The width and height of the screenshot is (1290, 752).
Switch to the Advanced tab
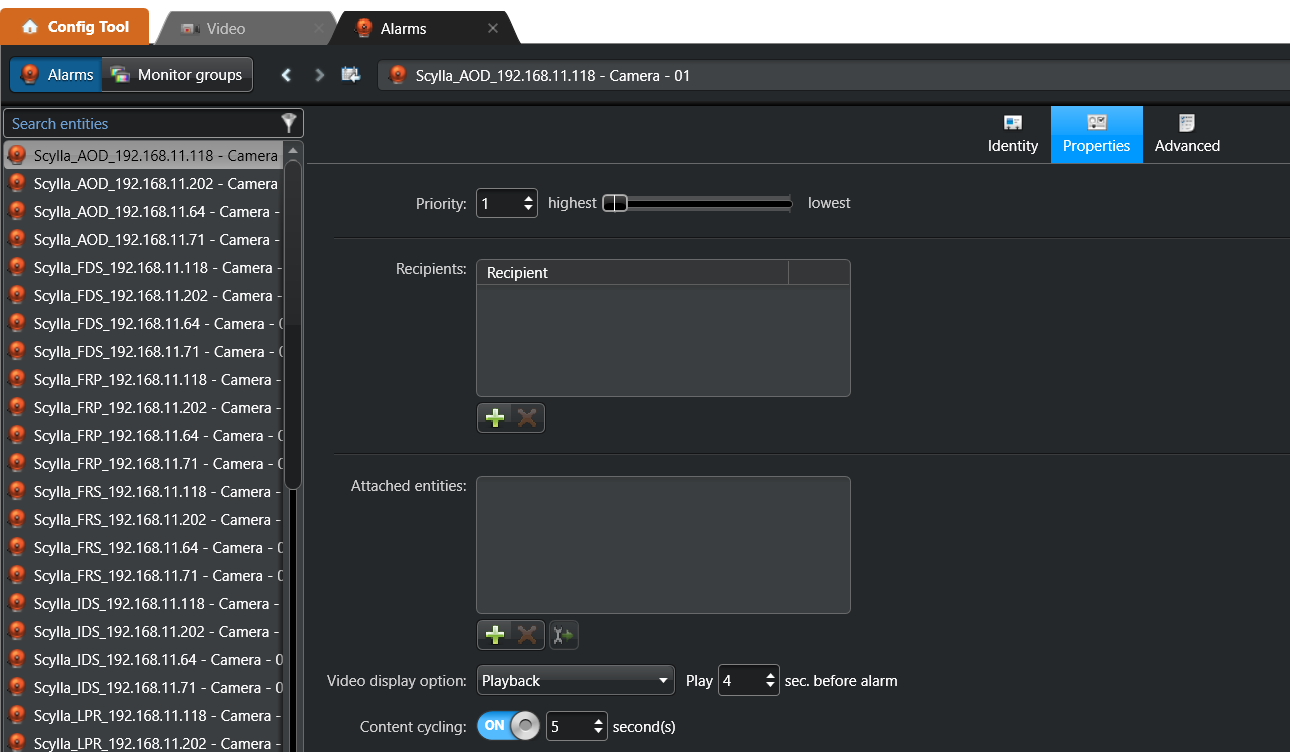coord(1187,134)
